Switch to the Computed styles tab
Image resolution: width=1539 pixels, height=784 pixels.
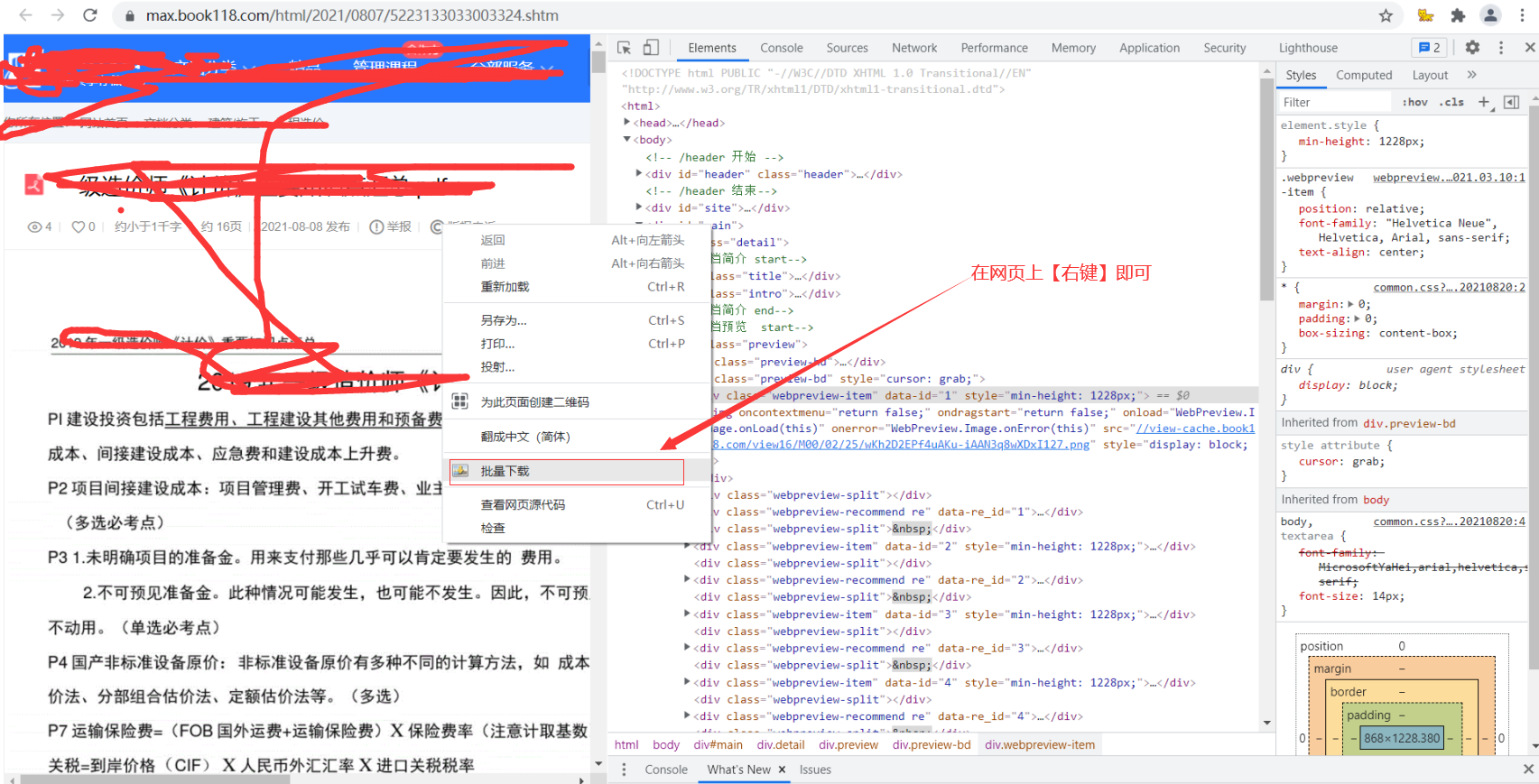[1364, 75]
